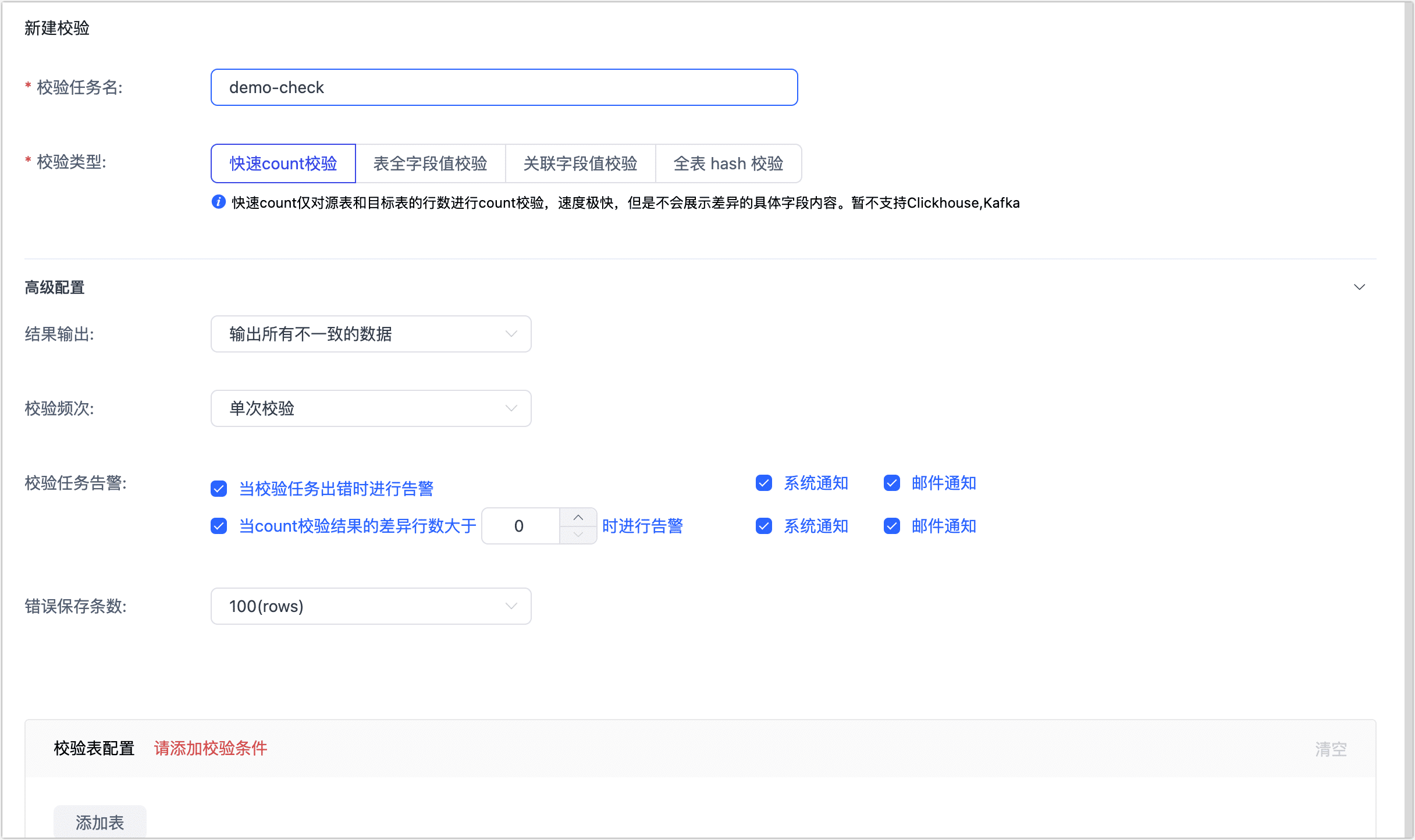The width and height of the screenshot is (1415, 840).
Task: Click the stepper up arrow to increase 差异行数
Action: (578, 517)
